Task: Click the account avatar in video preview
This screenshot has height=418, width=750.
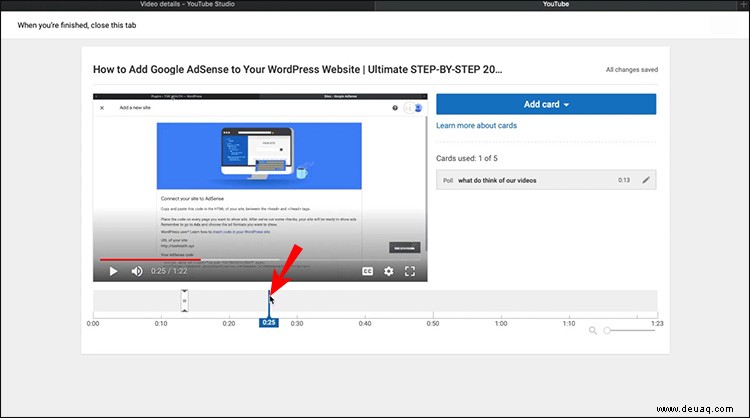Action: coord(418,108)
